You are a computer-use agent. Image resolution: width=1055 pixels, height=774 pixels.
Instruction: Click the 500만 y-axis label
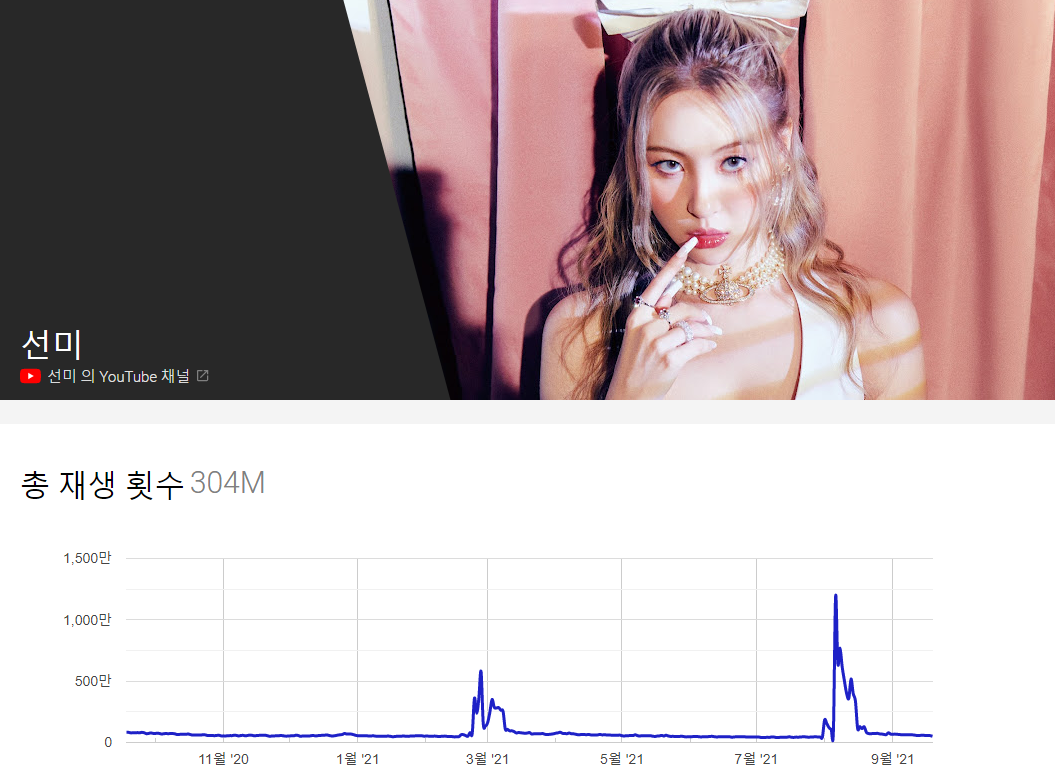click(94, 681)
